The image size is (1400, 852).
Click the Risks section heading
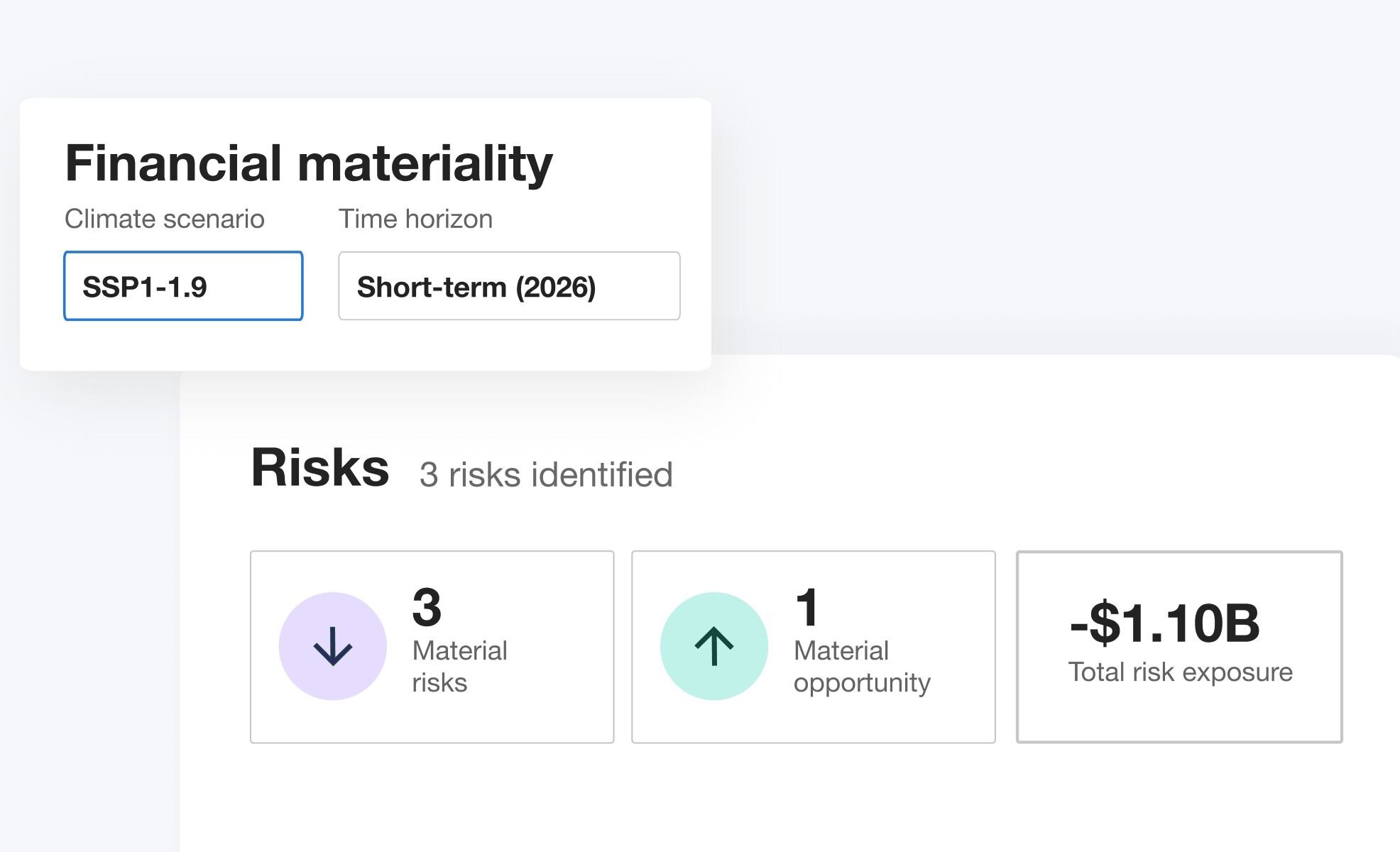(320, 467)
